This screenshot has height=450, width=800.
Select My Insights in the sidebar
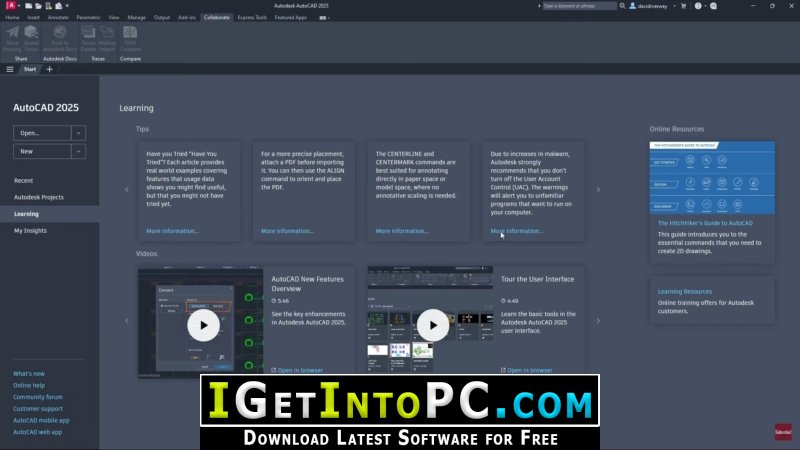(x=31, y=231)
